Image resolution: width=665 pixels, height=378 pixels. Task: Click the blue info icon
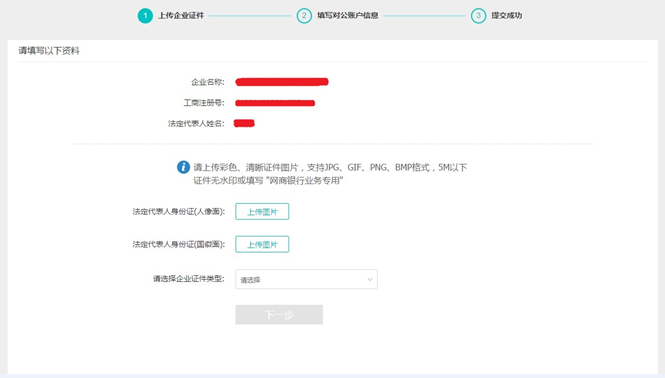[x=183, y=167]
